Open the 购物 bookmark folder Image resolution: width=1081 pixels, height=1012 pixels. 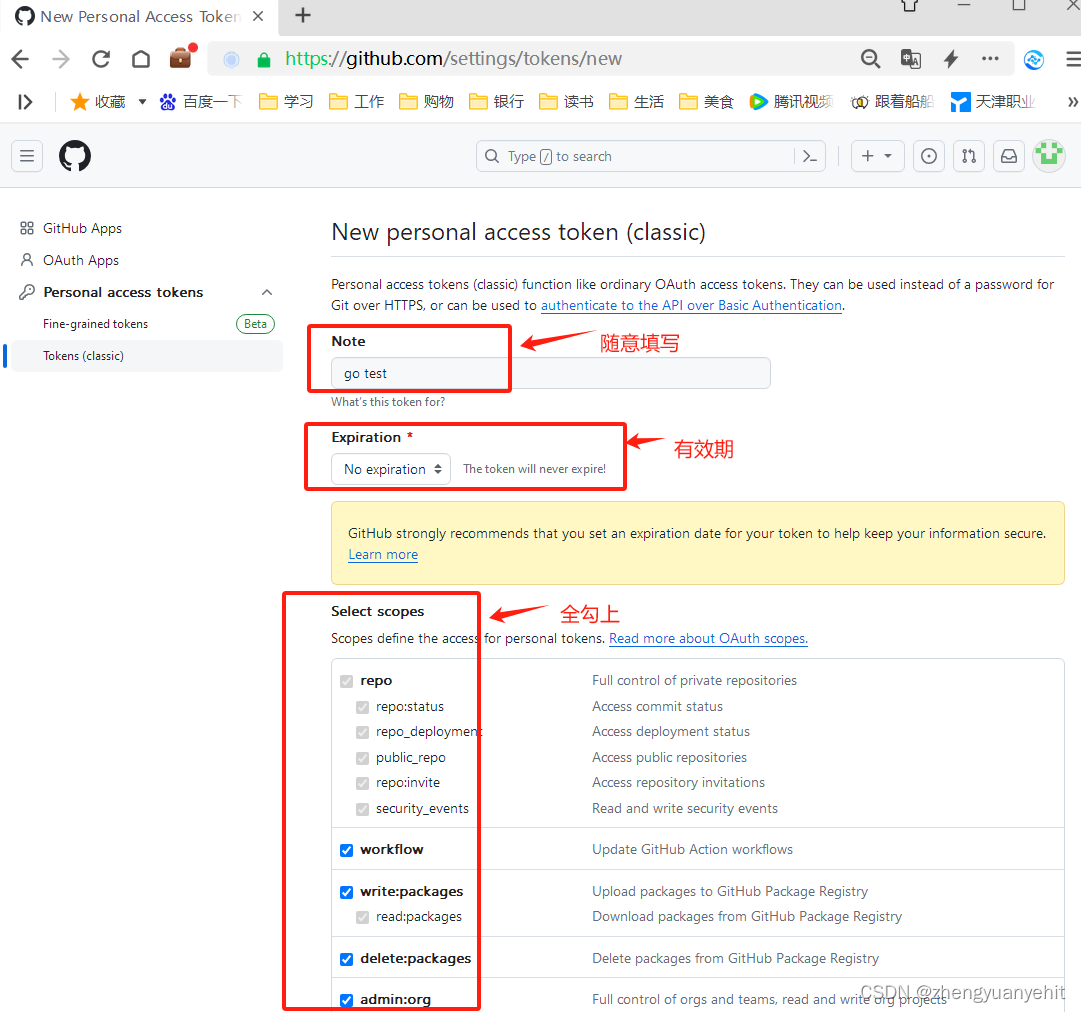pyautogui.click(x=426, y=102)
